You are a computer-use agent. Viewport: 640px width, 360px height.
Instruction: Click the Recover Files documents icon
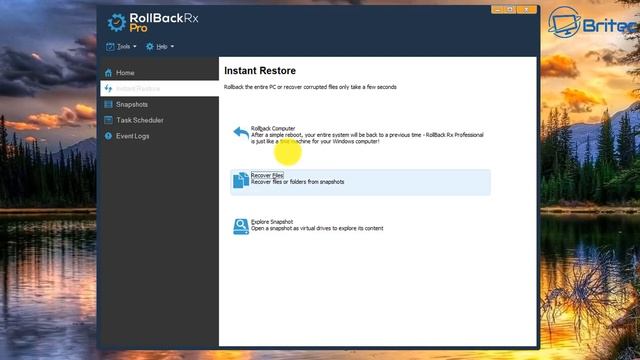(x=241, y=180)
